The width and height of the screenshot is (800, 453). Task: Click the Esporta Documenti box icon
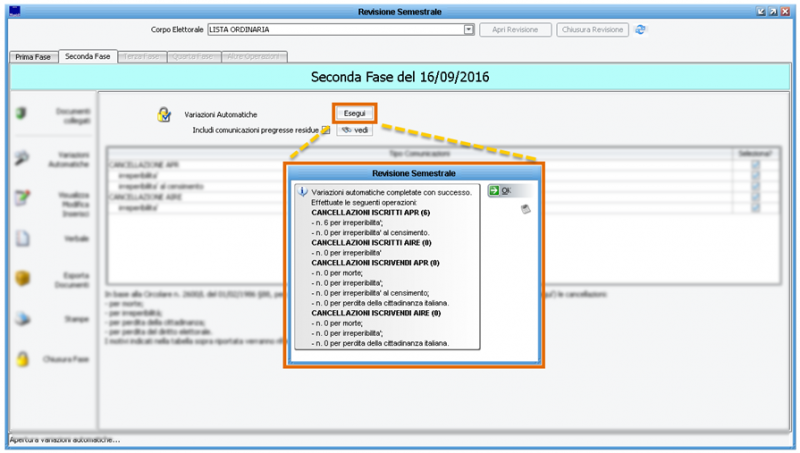tap(22, 279)
